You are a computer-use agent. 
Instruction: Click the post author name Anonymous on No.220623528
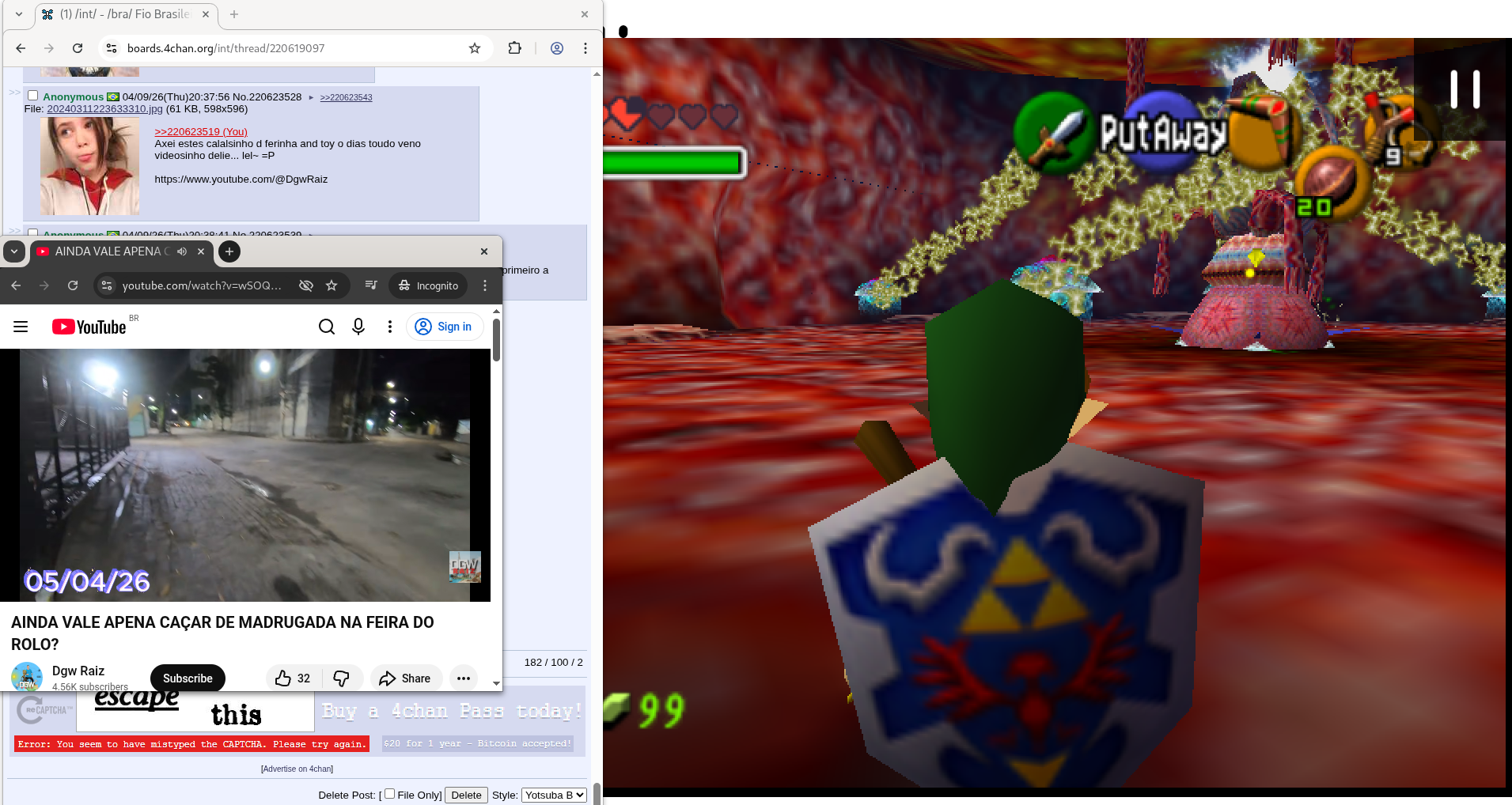73,97
